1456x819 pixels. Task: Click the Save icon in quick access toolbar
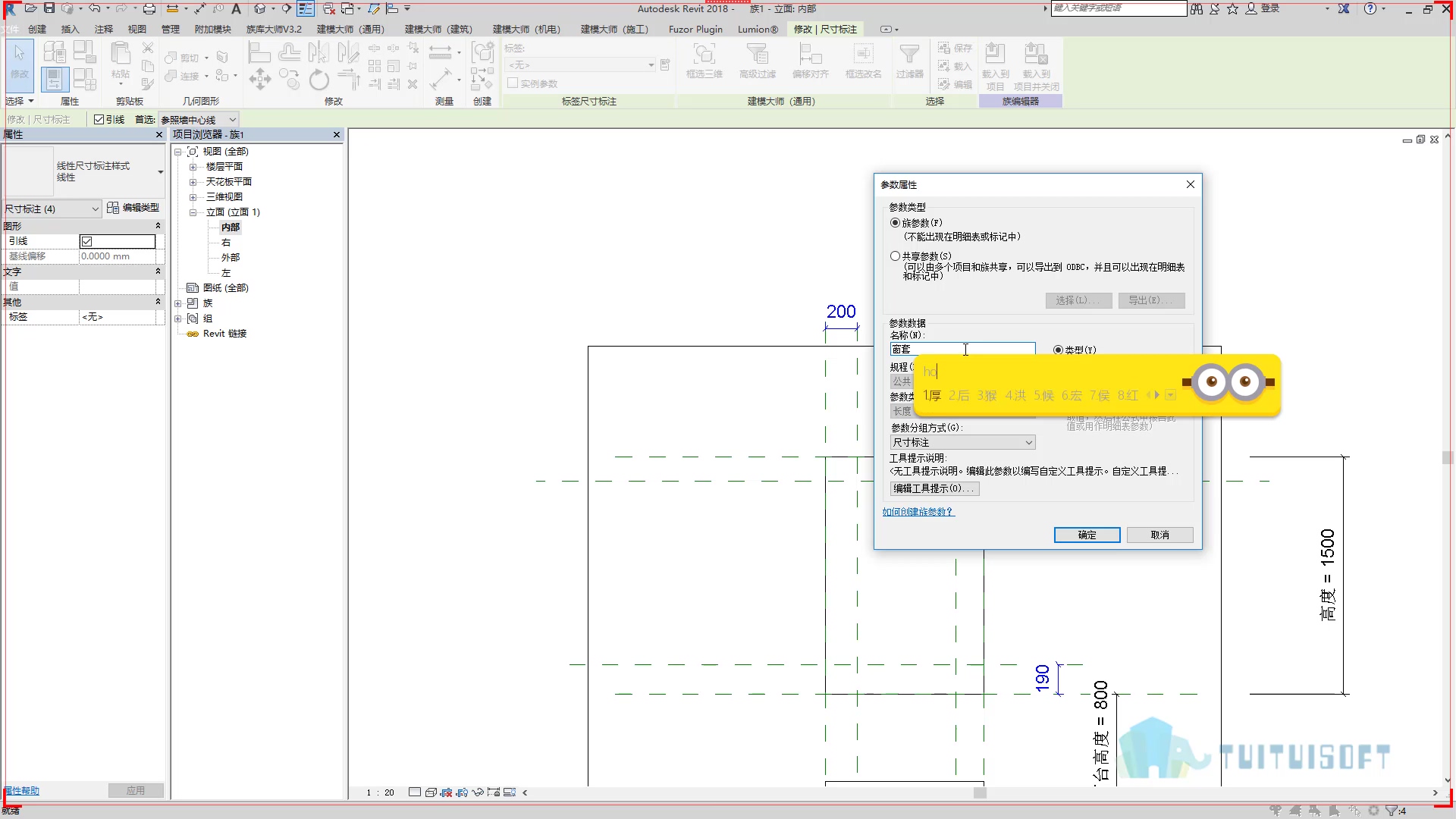click(49, 8)
